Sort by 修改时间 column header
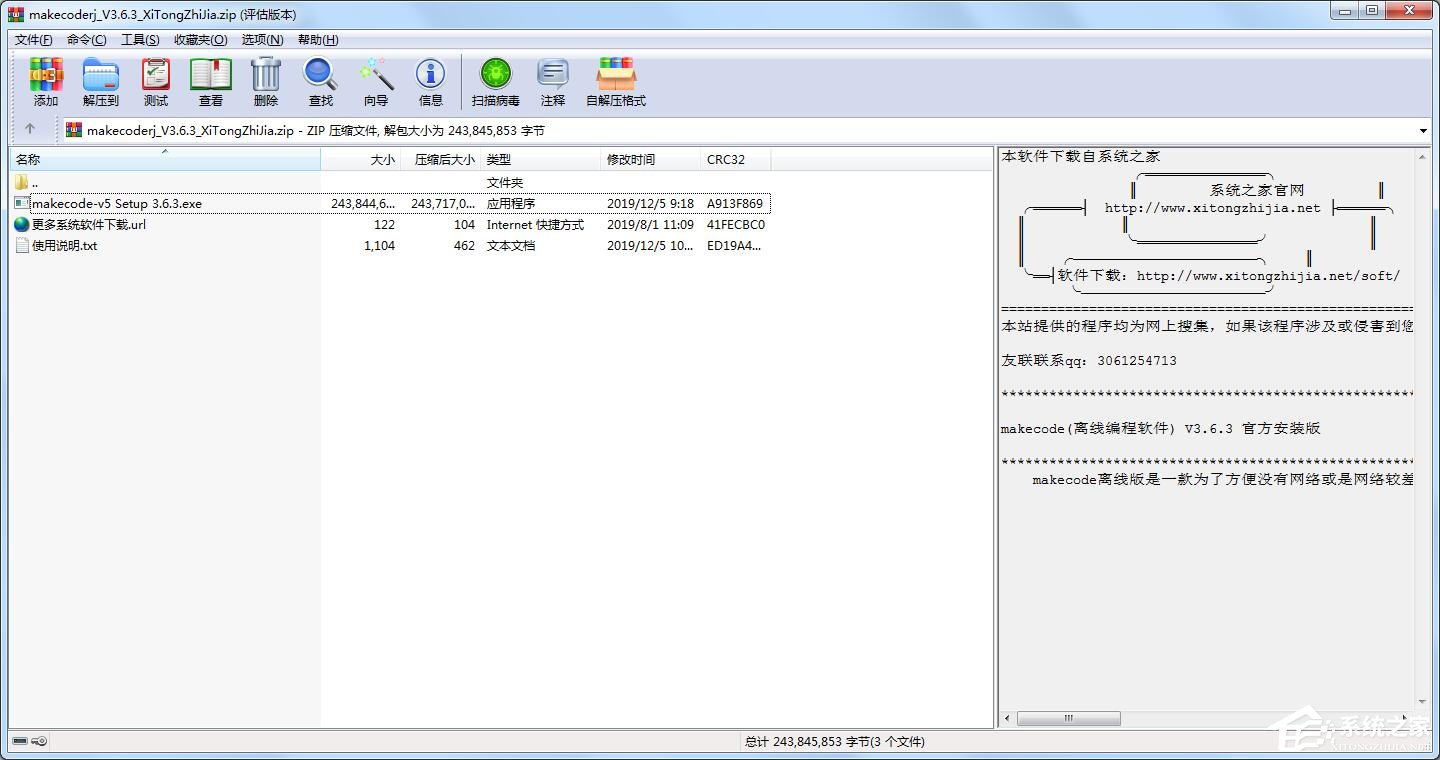This screenshot has height=760, width=1440. coord(651,159)
